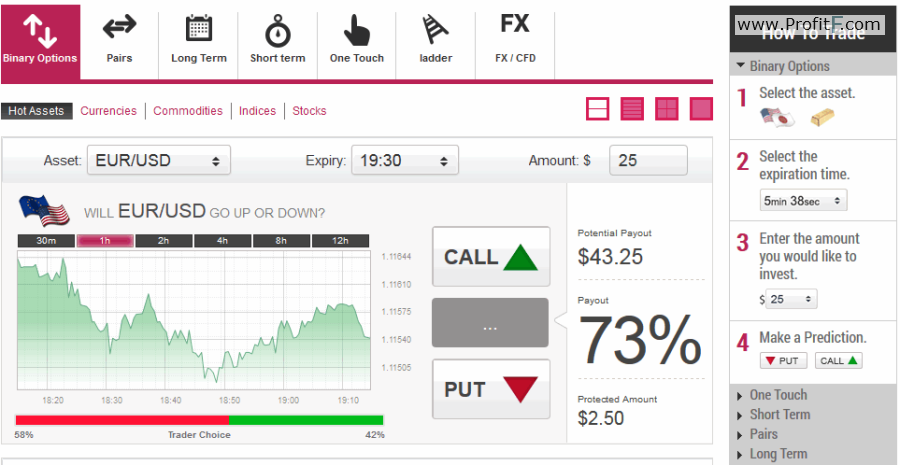Screen dimensions: 900x465
Task: Click the Amount input field showing 25
Action: pyautogui.click(x=648, y=160)
